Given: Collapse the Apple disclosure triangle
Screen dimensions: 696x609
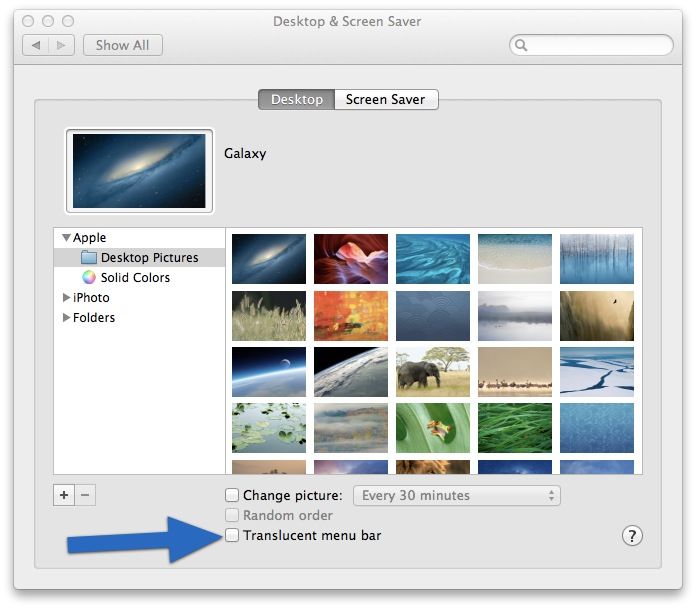Looking at the screenshot, I should click(x=66, y=238).
